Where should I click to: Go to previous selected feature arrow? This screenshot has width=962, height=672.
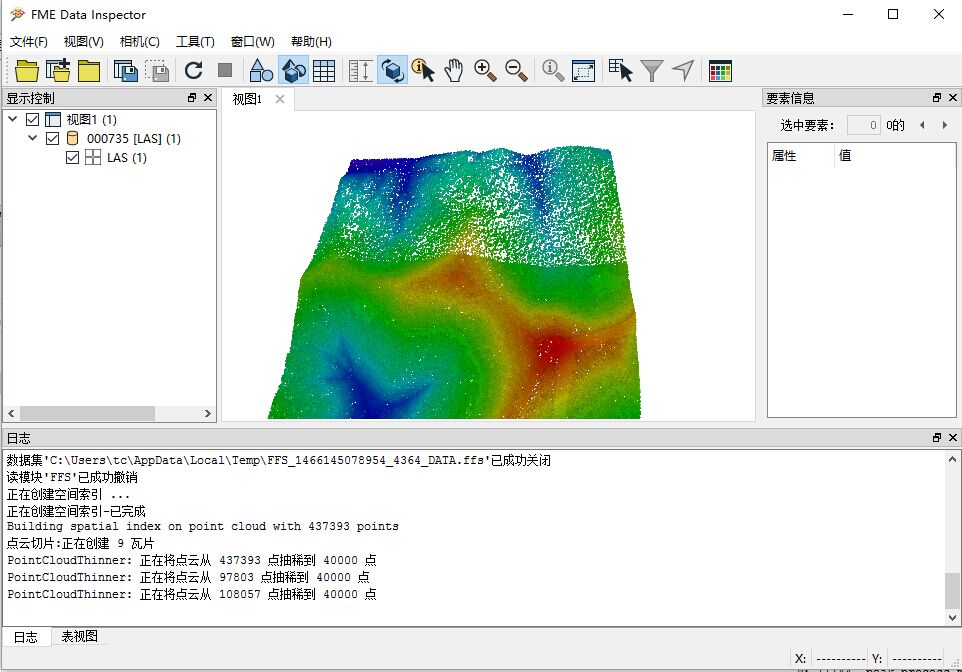[x=922, y=125]
